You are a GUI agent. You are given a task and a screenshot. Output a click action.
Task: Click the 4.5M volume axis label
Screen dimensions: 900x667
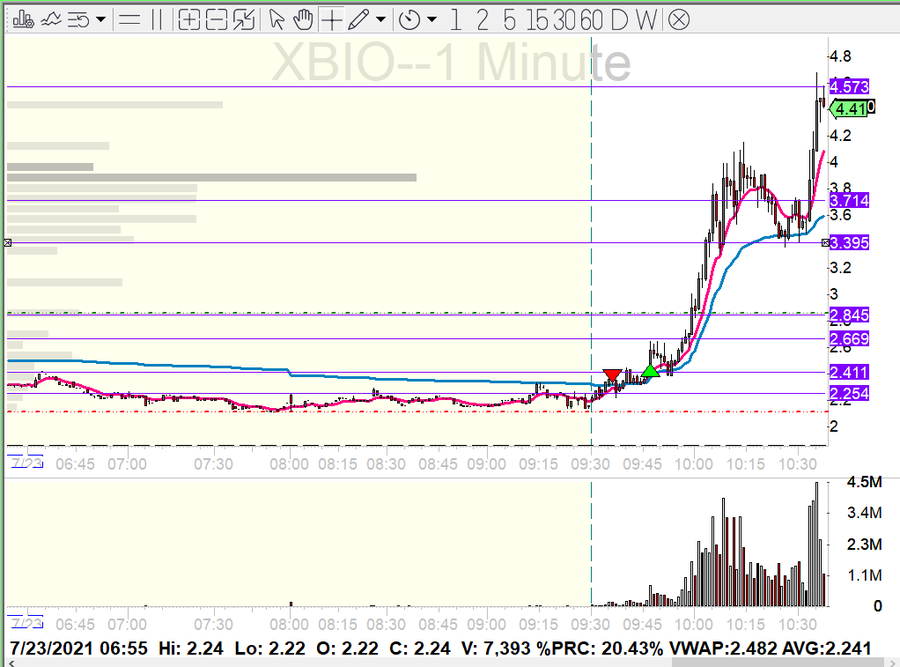pyautogui.click(x=864, y=482)
